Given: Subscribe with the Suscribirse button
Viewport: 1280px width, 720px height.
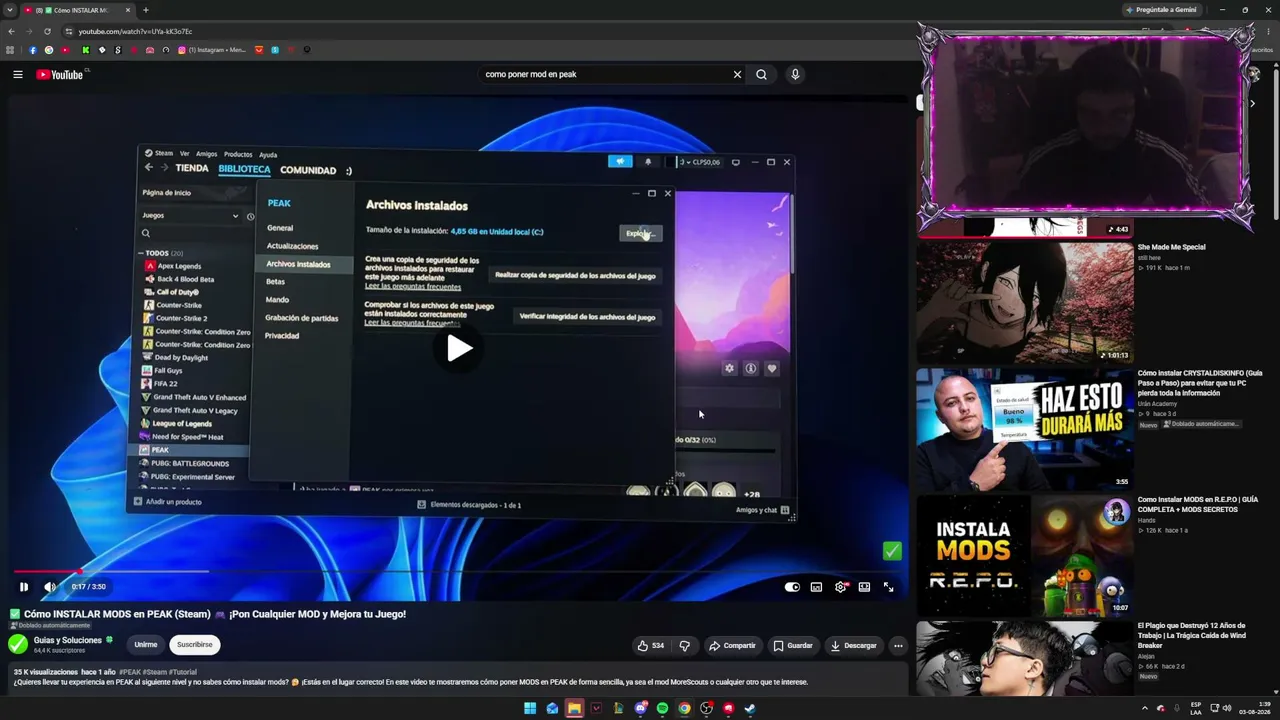Looking at the screenshot, I should tap(195, 645).
